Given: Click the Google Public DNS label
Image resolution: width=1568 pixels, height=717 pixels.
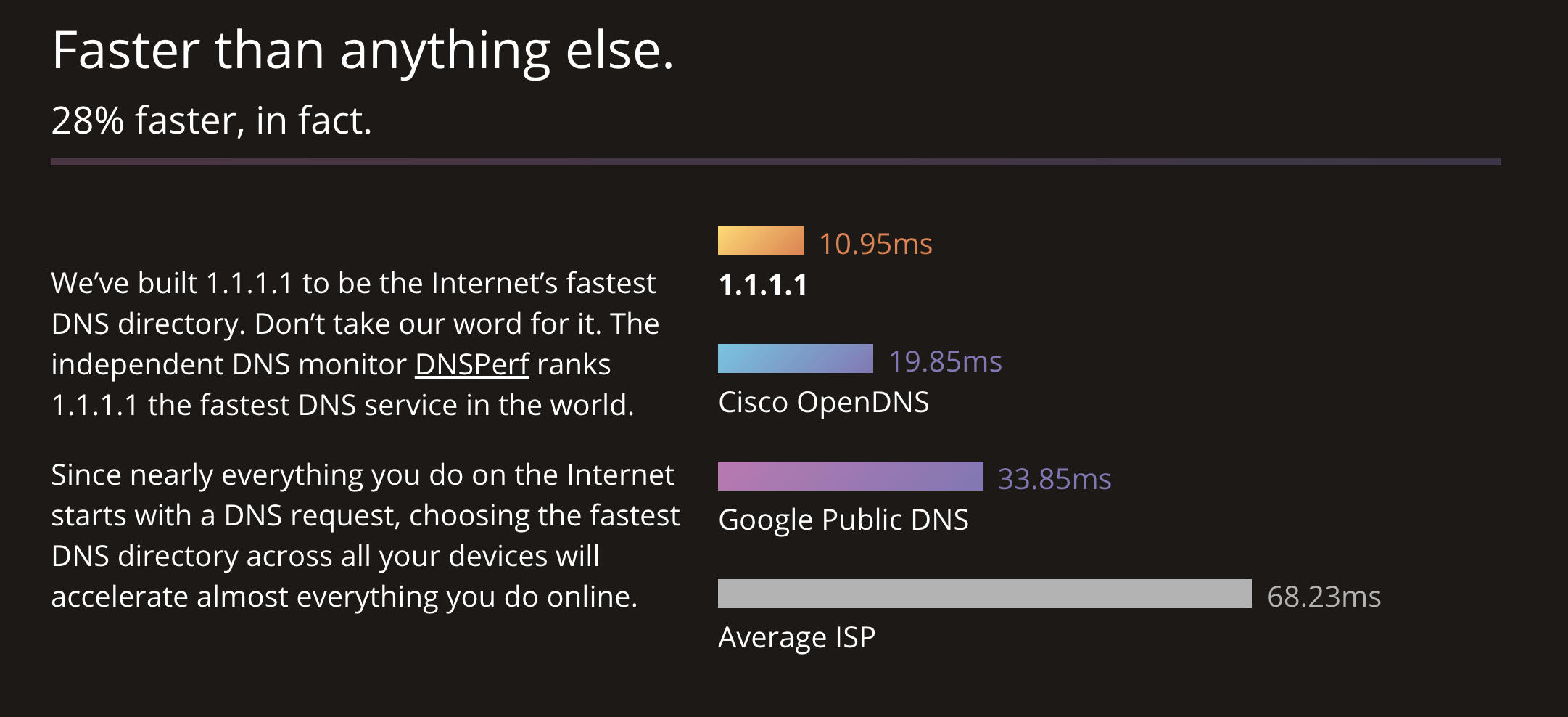Looking at the screenshot, I should (x=843, y=520).
